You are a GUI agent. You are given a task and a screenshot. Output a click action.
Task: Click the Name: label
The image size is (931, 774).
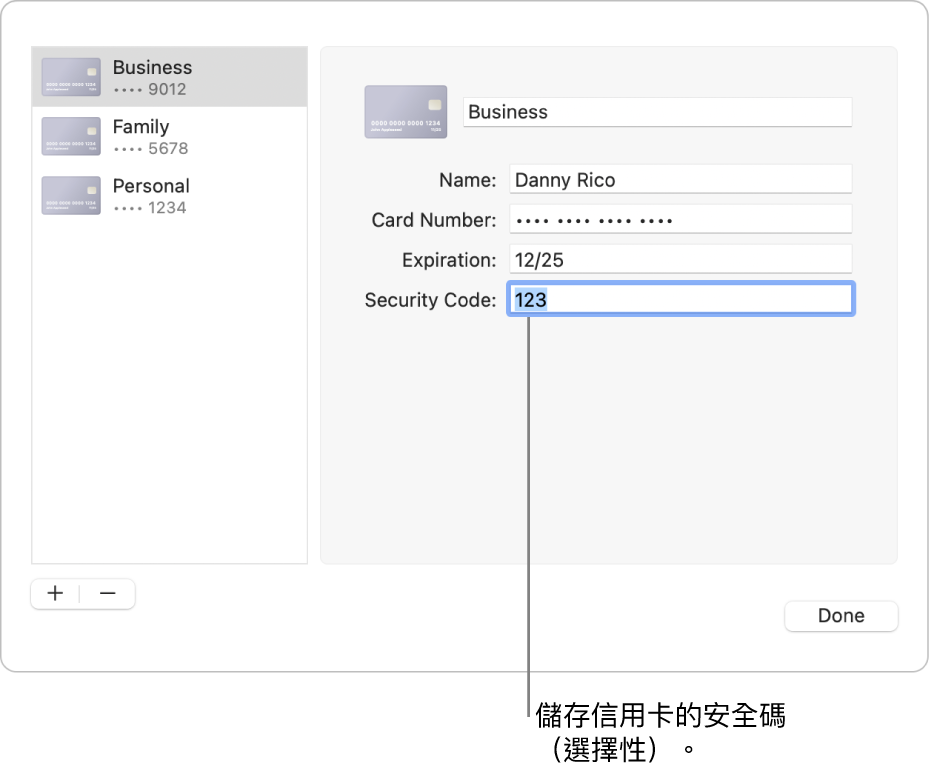[467, 180]
